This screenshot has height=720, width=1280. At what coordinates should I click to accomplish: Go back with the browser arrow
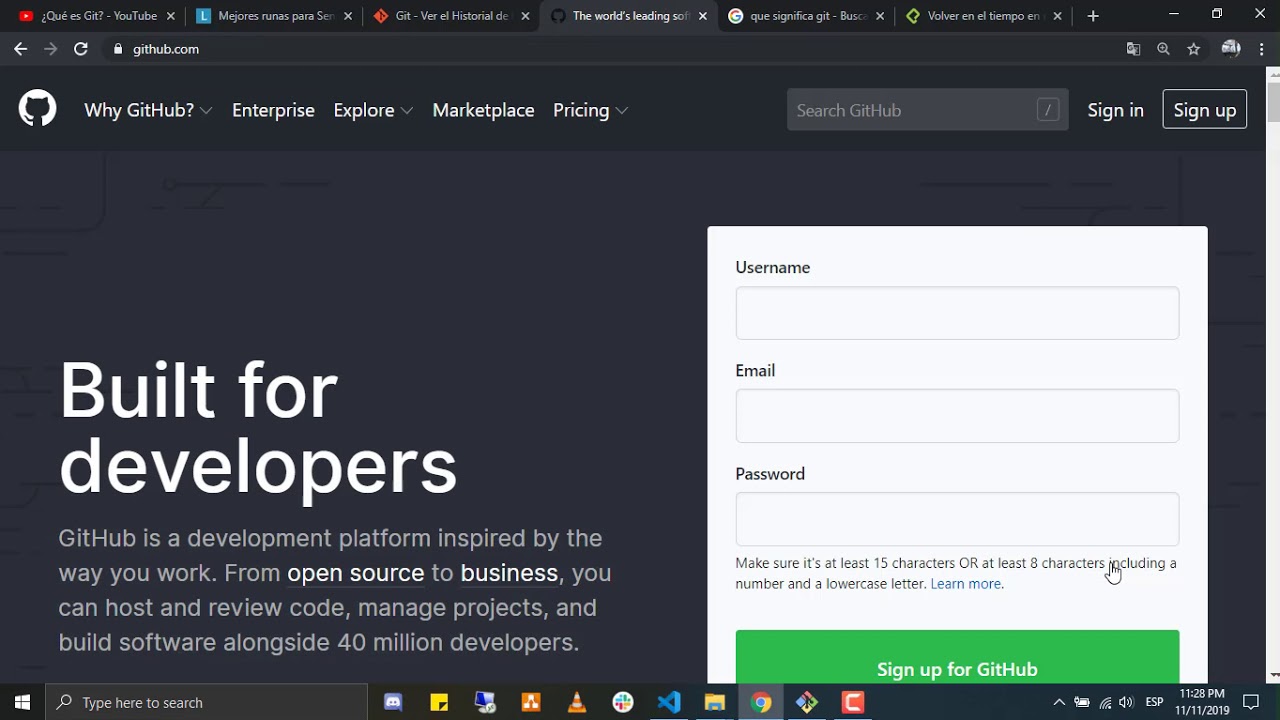coord(20,49)
